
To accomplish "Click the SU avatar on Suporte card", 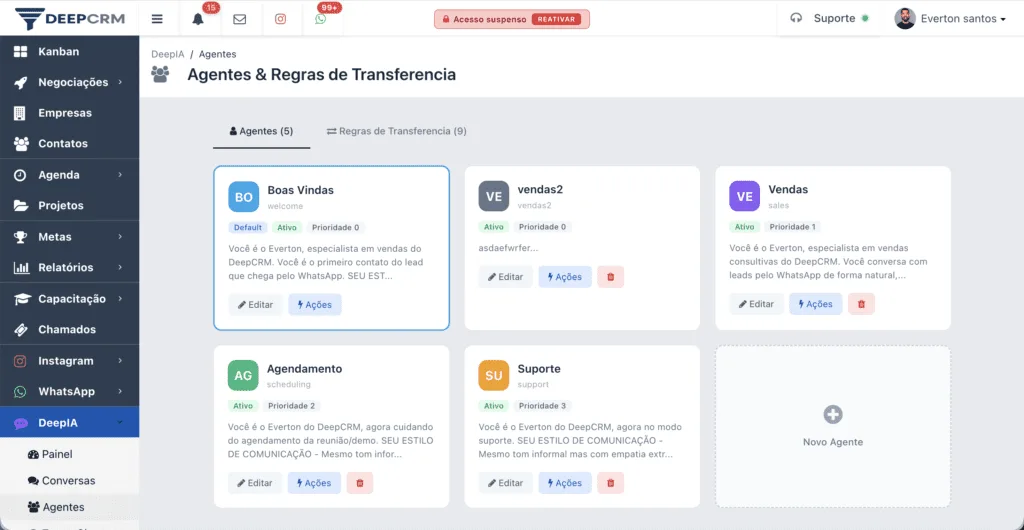I will point(494,375).
